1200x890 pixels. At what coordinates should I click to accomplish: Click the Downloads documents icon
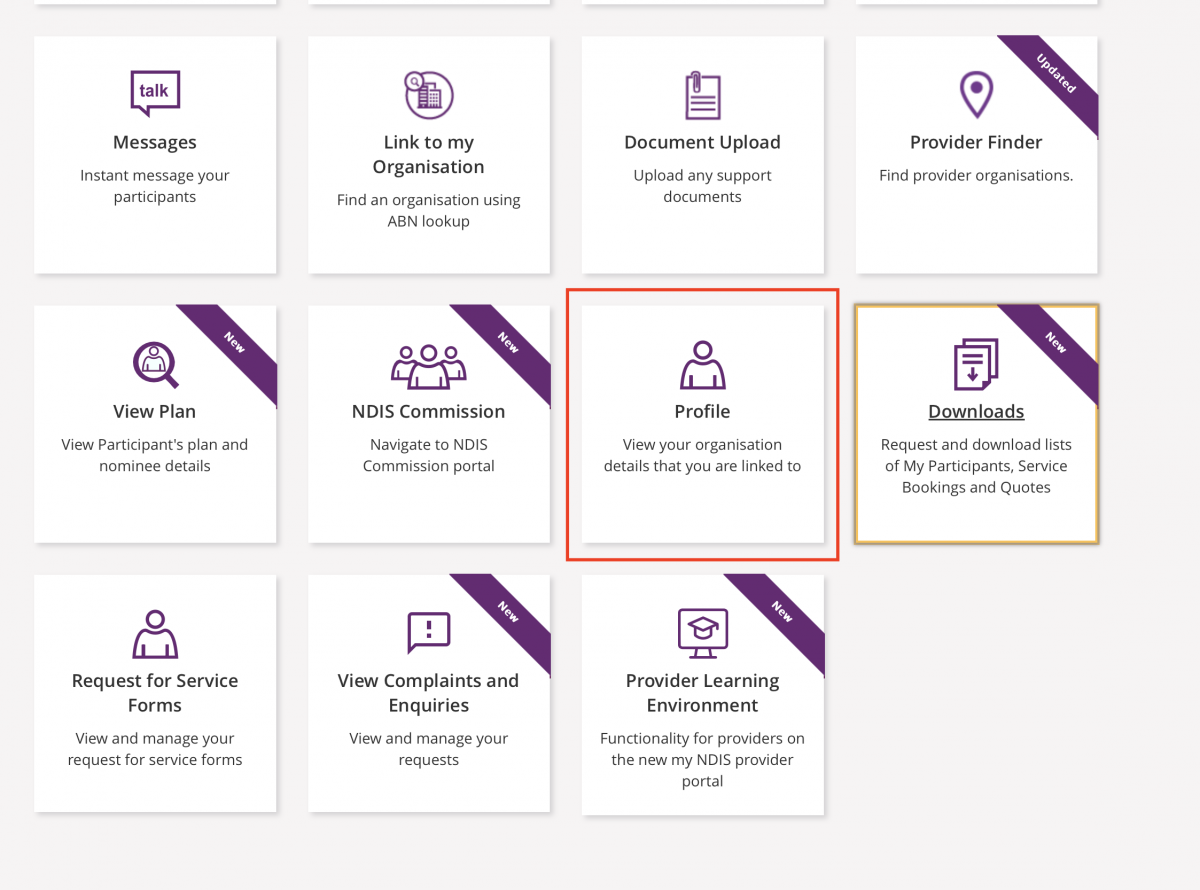point(976,364)
